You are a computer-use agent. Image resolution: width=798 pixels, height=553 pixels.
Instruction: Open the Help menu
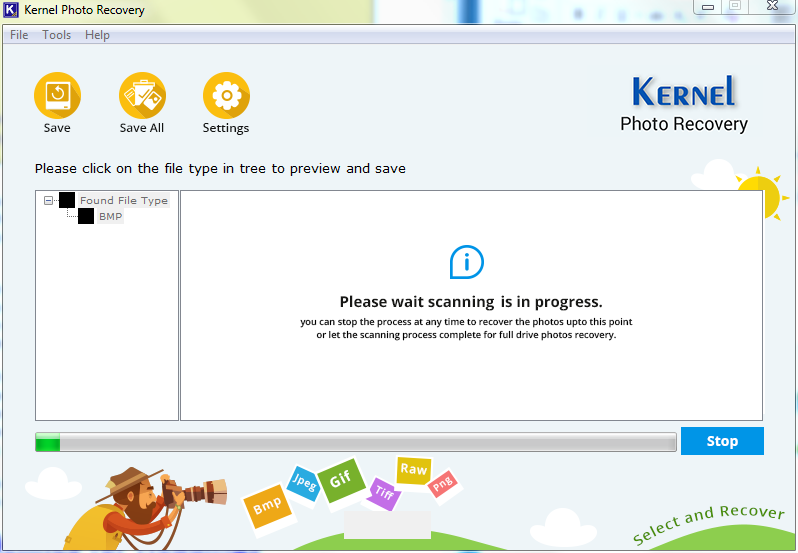[x=97, y=35]
